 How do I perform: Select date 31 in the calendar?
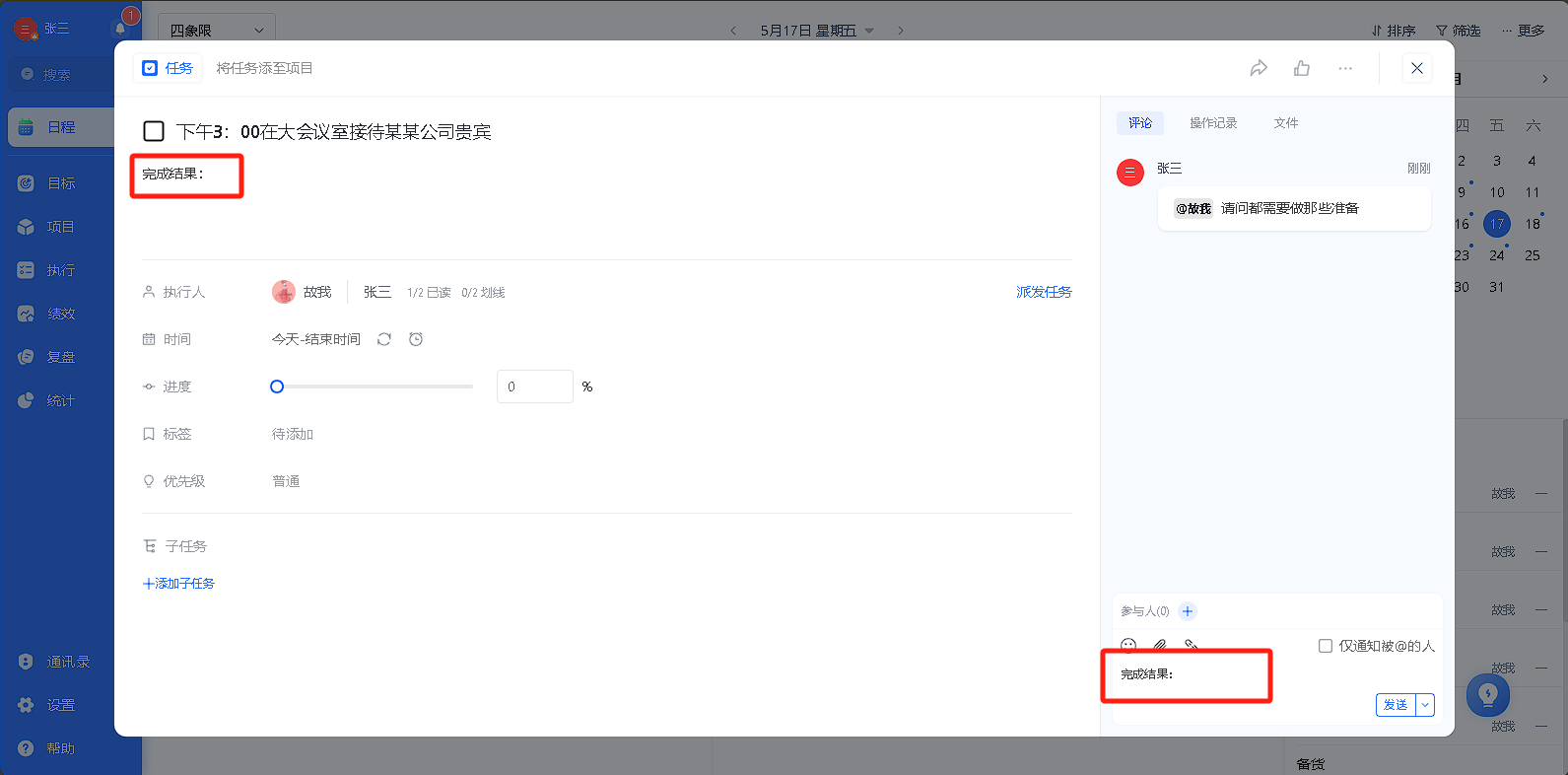(1497, 287)
